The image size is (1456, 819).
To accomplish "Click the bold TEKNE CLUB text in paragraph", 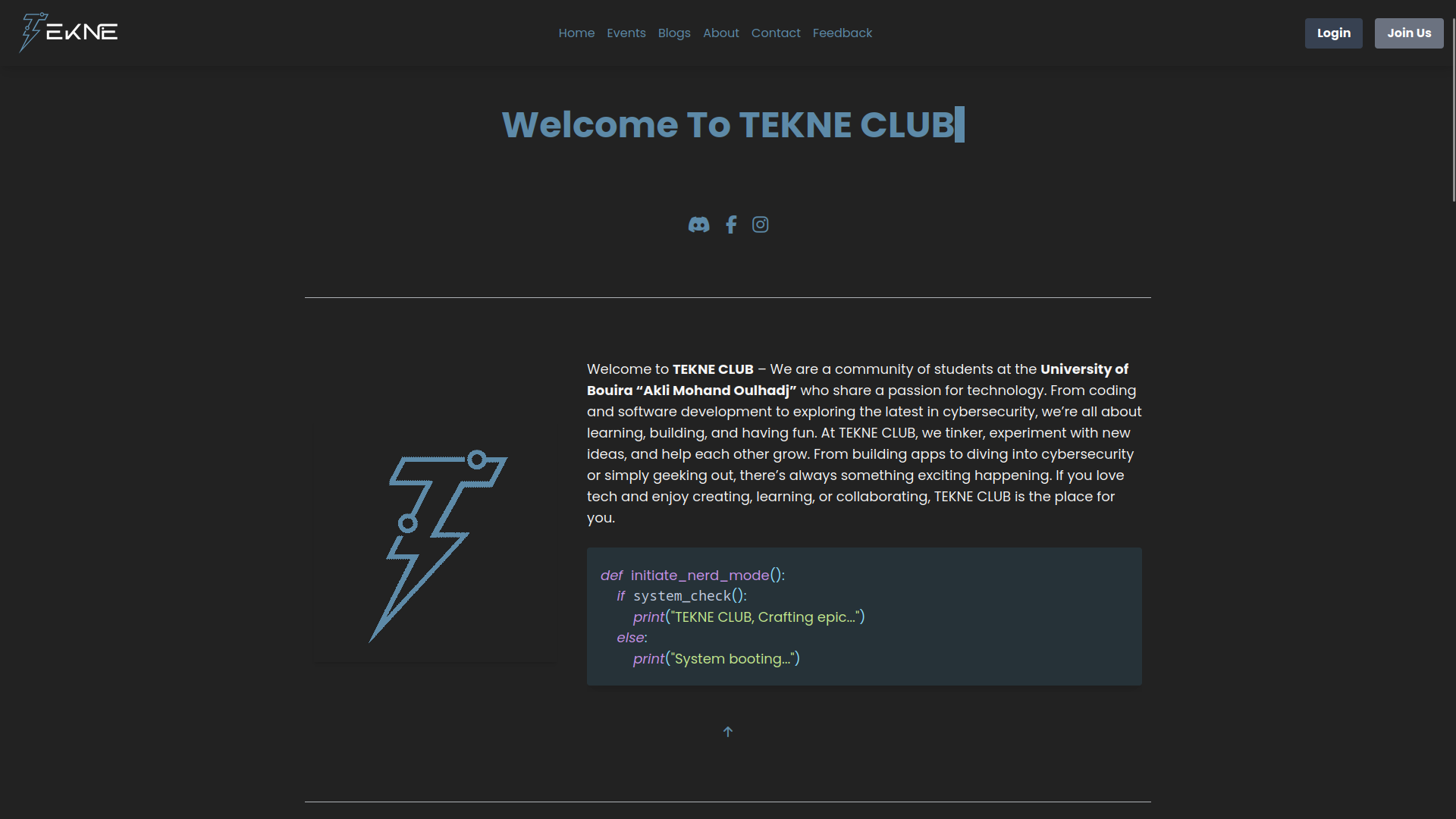I will (713, 369).
